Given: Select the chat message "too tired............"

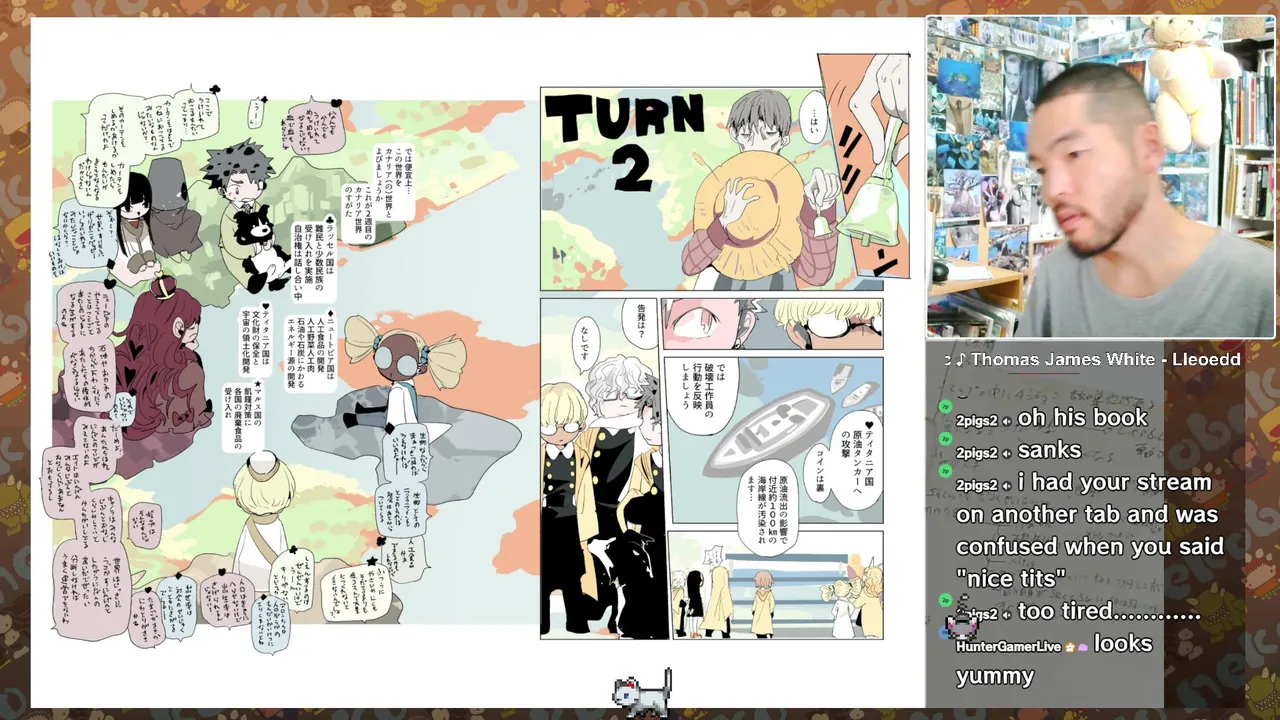Looking at the screenshot, I should click(1109, 611).
